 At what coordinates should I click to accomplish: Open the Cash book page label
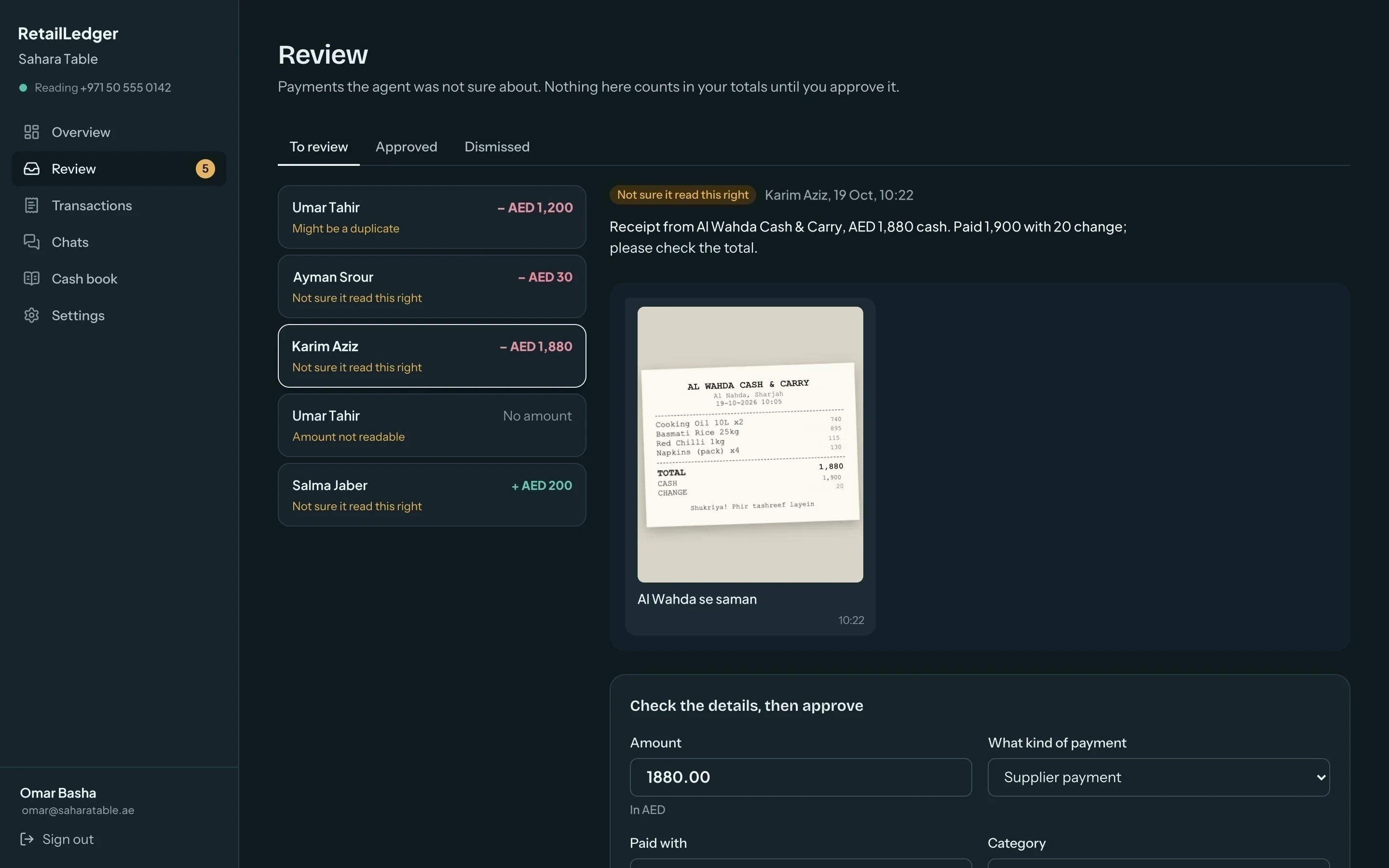point(84,279)
